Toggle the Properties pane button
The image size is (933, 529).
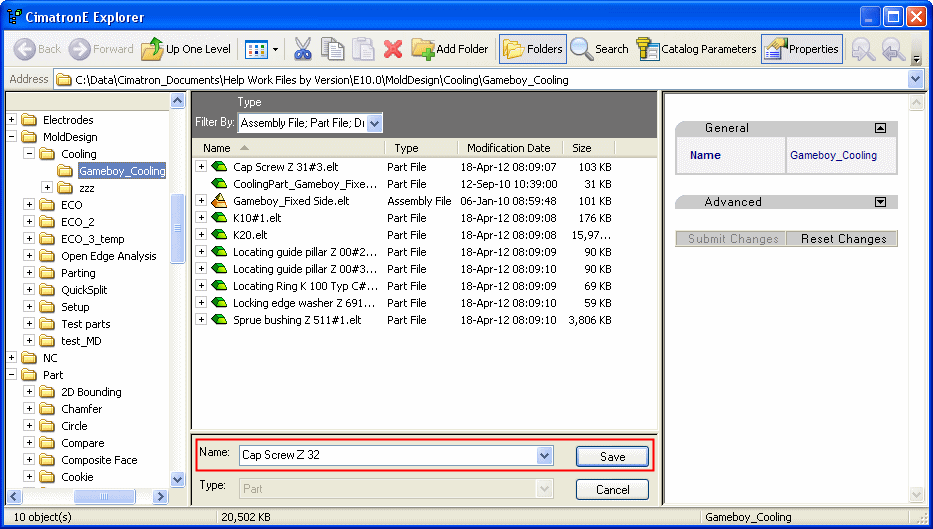[x=801, y=49]
